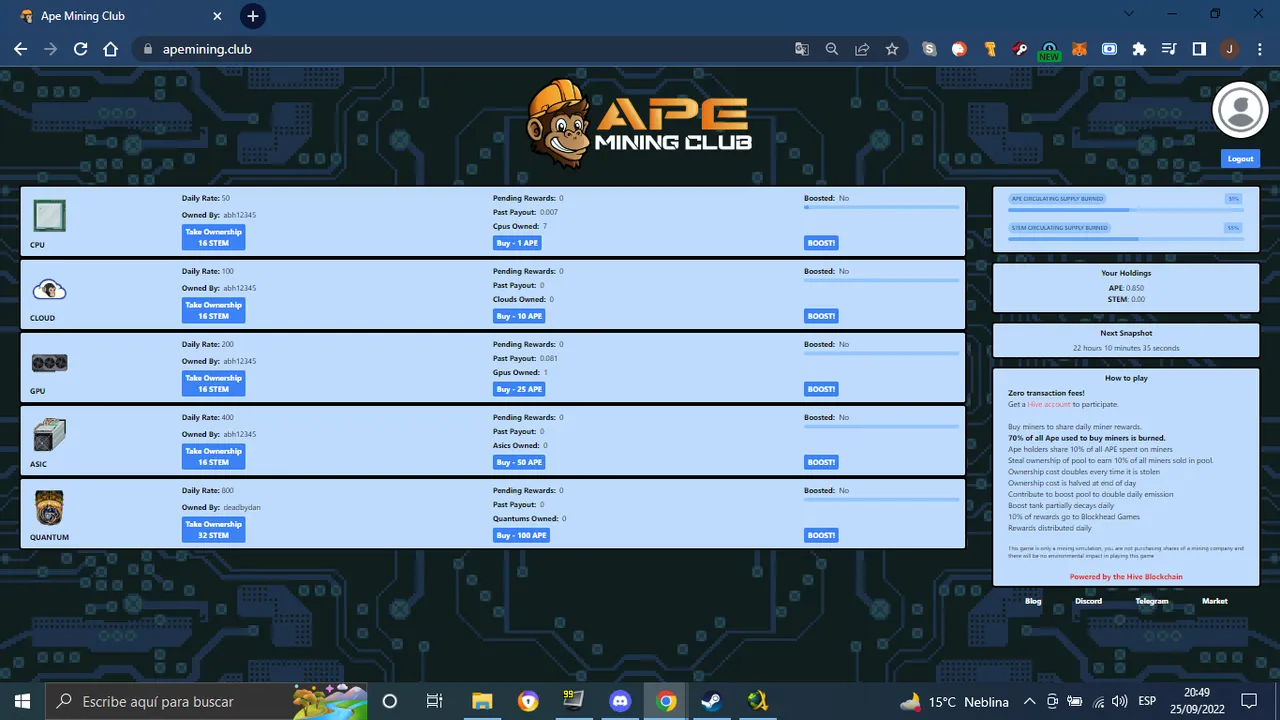Open Discord from the taskbar
Viewport: 1280px width, 720px height.
click(620, 701)
